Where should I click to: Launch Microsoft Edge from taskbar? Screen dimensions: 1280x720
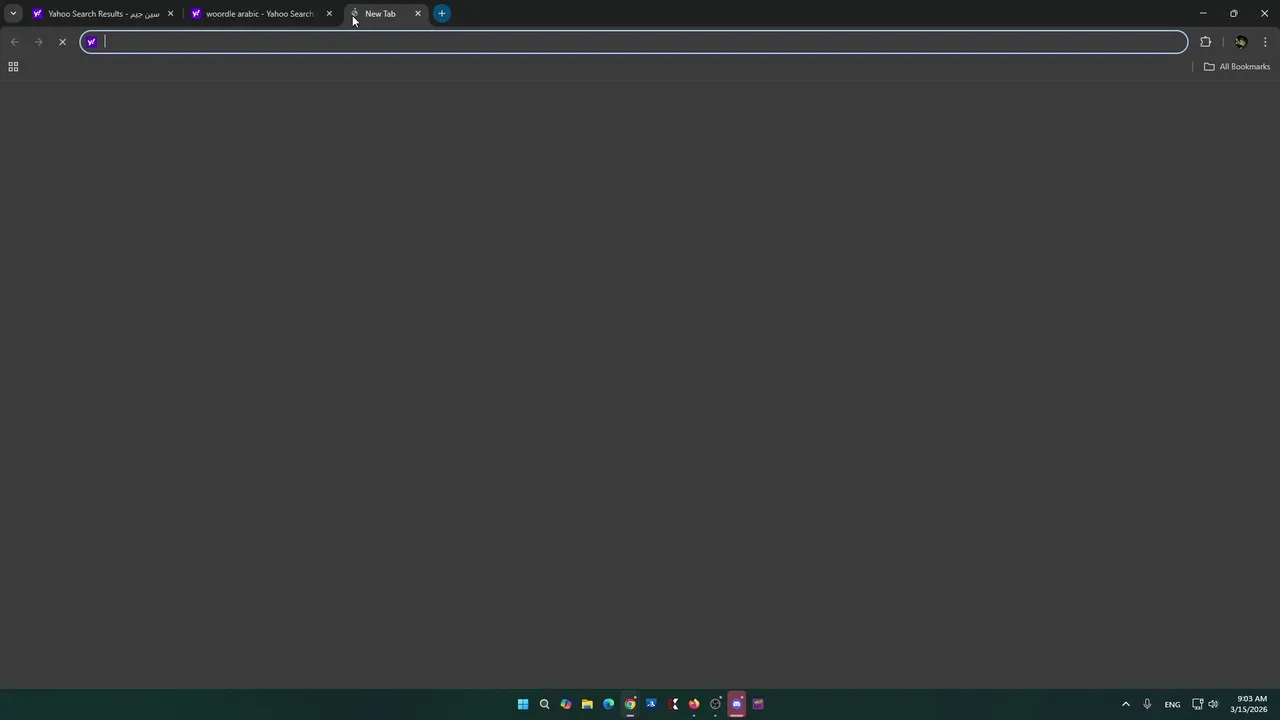coord(609,704)
